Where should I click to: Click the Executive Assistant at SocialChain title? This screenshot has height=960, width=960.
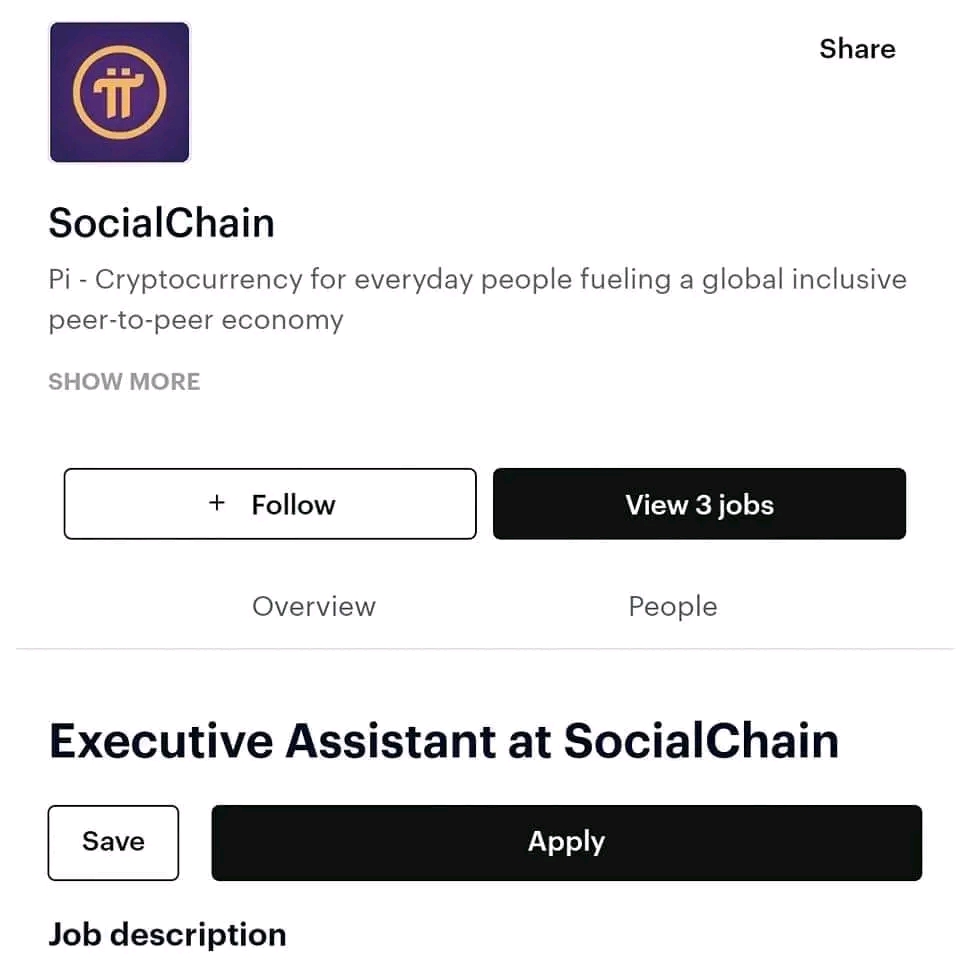point(443,741)
